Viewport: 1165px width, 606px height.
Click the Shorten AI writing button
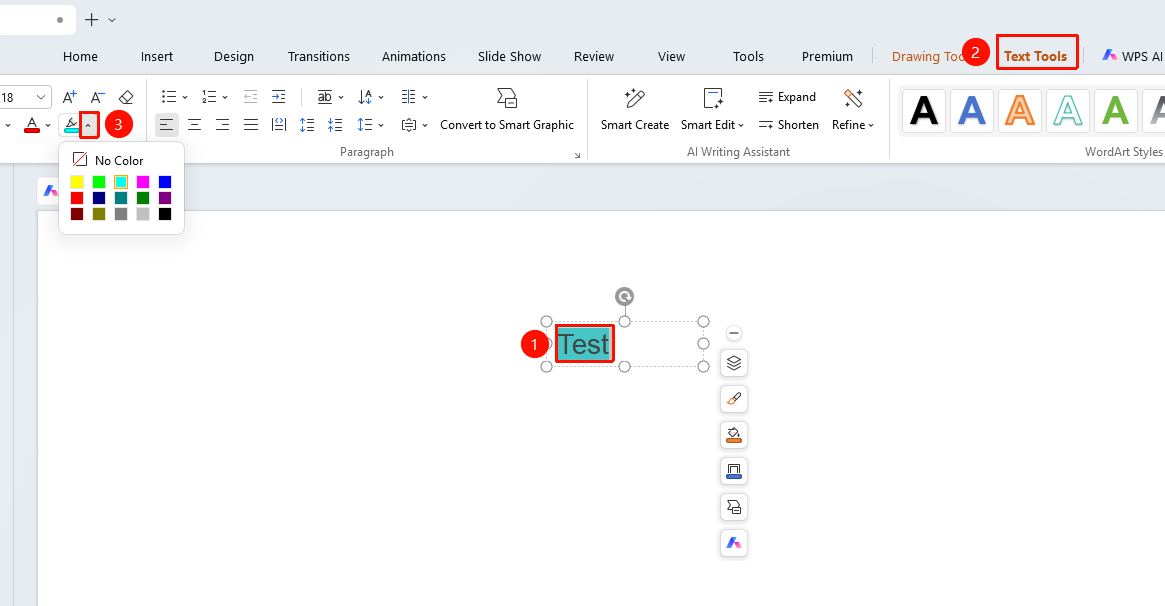coord(789,125)
